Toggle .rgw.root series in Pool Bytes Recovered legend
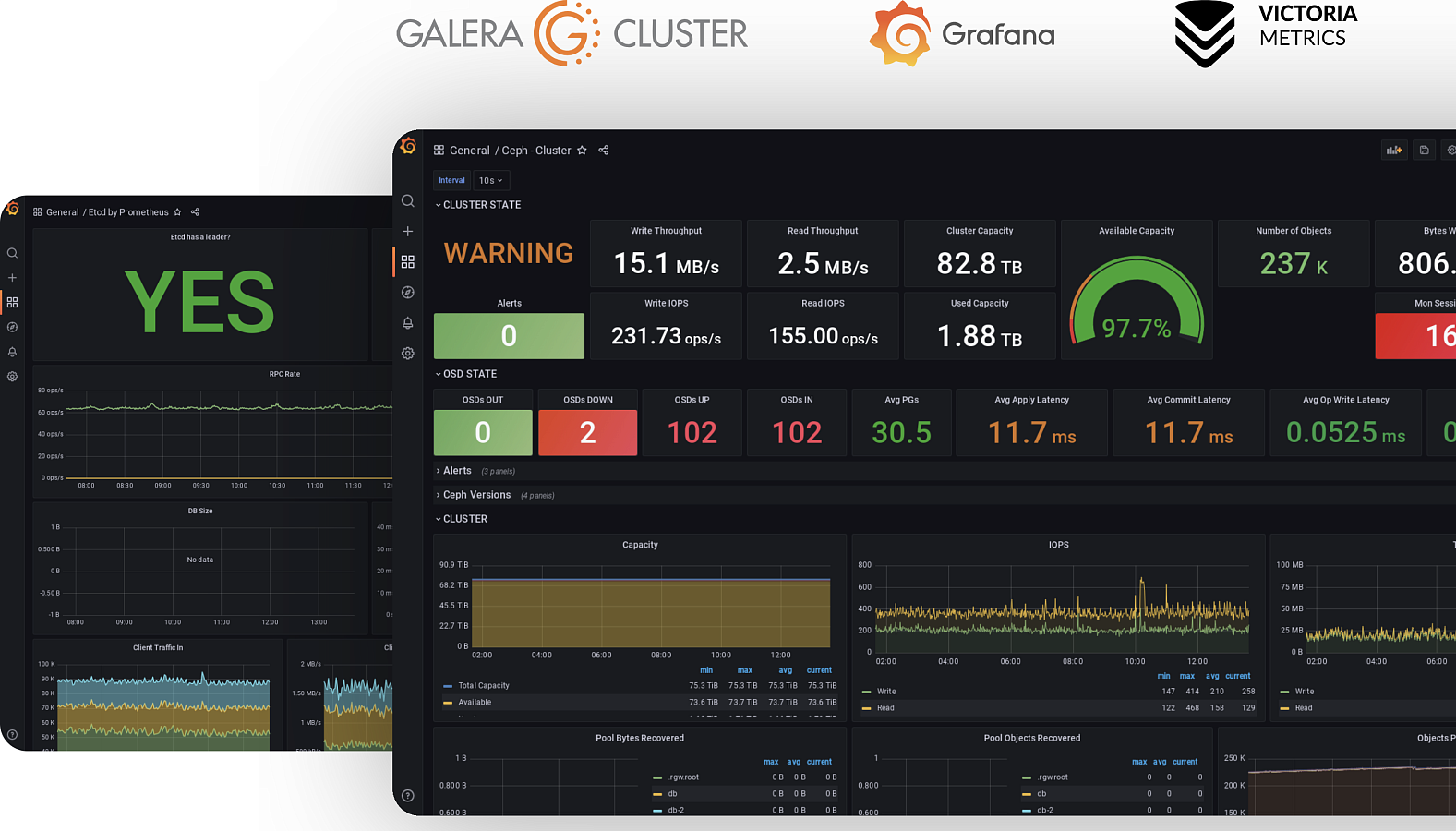 coord(683,777)
